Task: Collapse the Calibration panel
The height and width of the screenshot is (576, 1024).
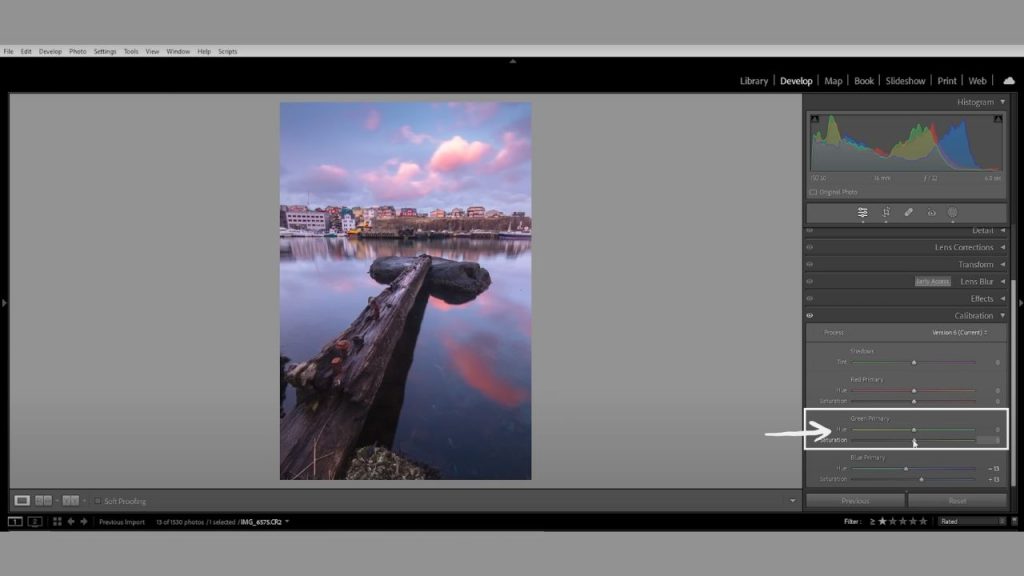Action: 999,315
